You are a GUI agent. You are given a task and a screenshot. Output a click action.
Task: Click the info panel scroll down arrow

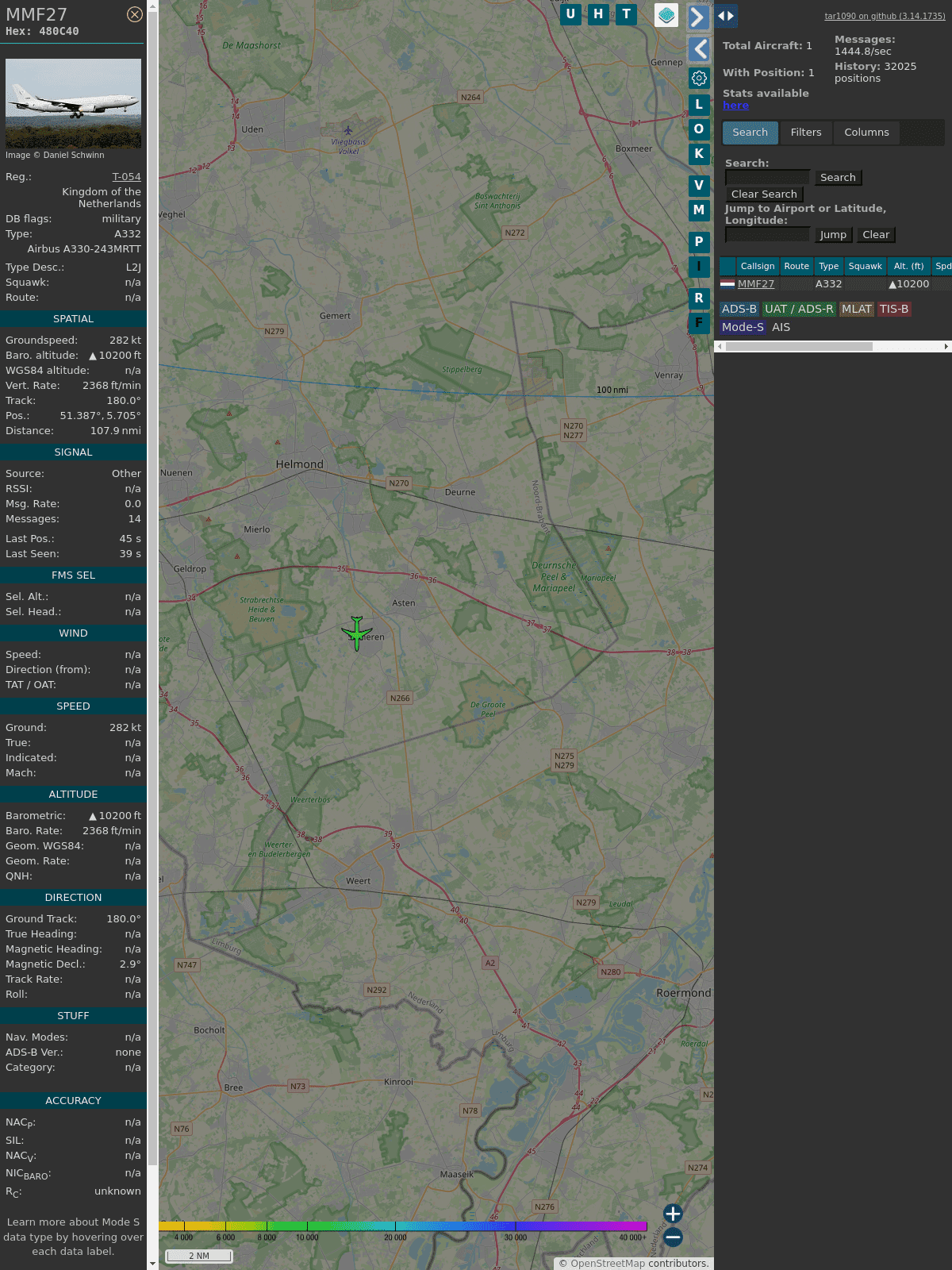[152, 1264]
